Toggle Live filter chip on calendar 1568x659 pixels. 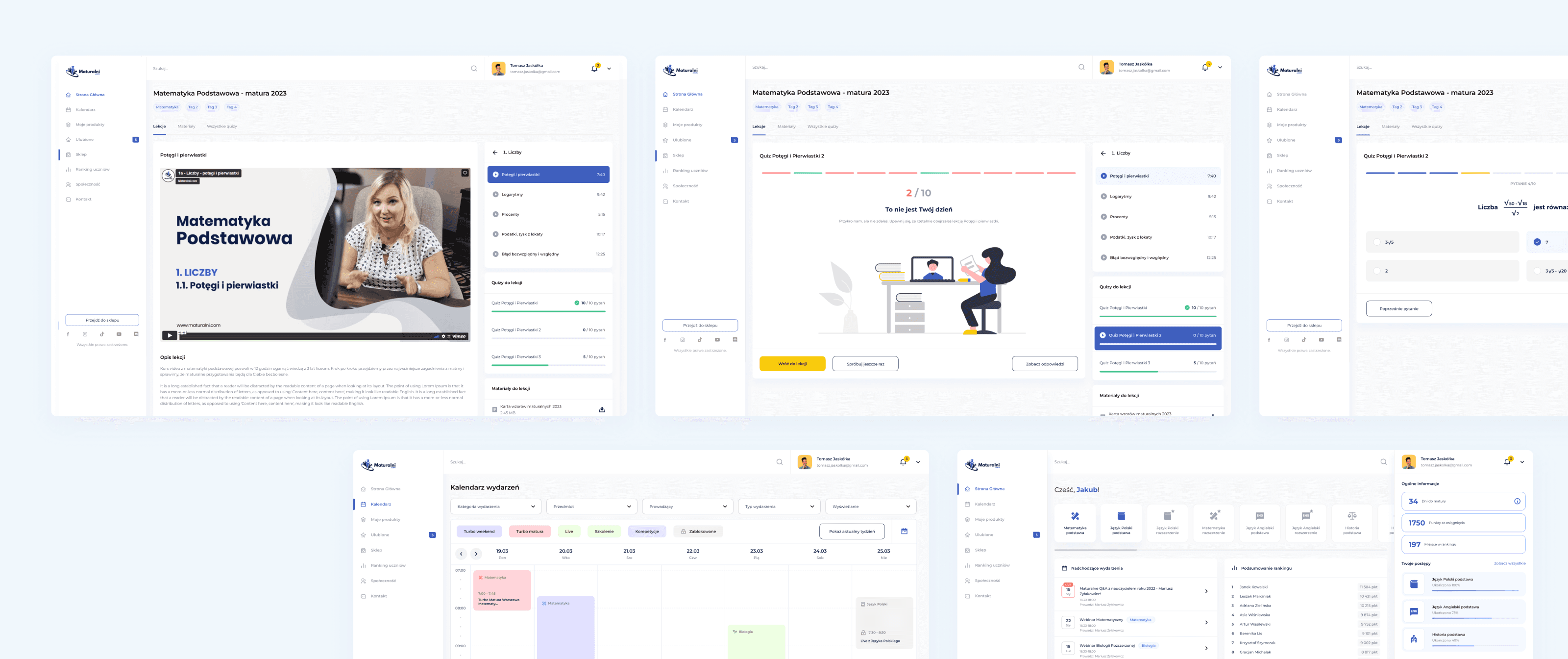tap(569, 531)
